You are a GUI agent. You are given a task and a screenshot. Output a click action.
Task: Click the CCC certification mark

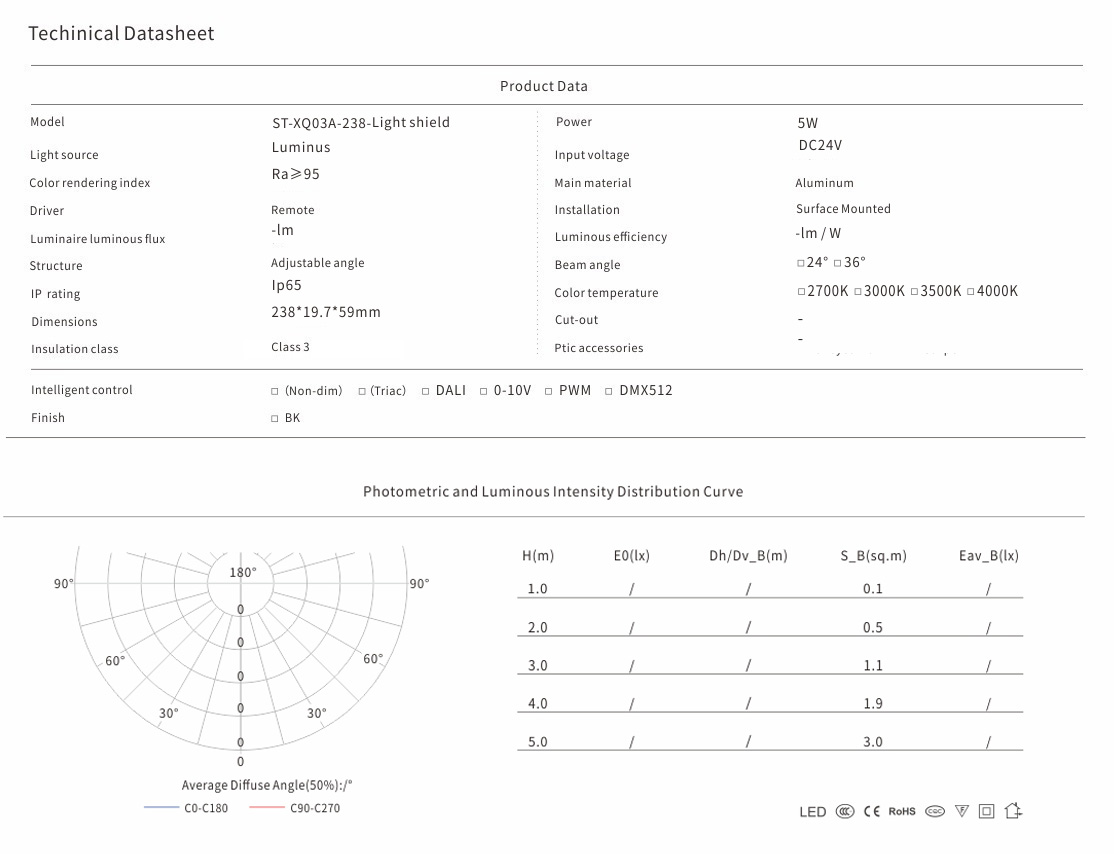(845, 811)
